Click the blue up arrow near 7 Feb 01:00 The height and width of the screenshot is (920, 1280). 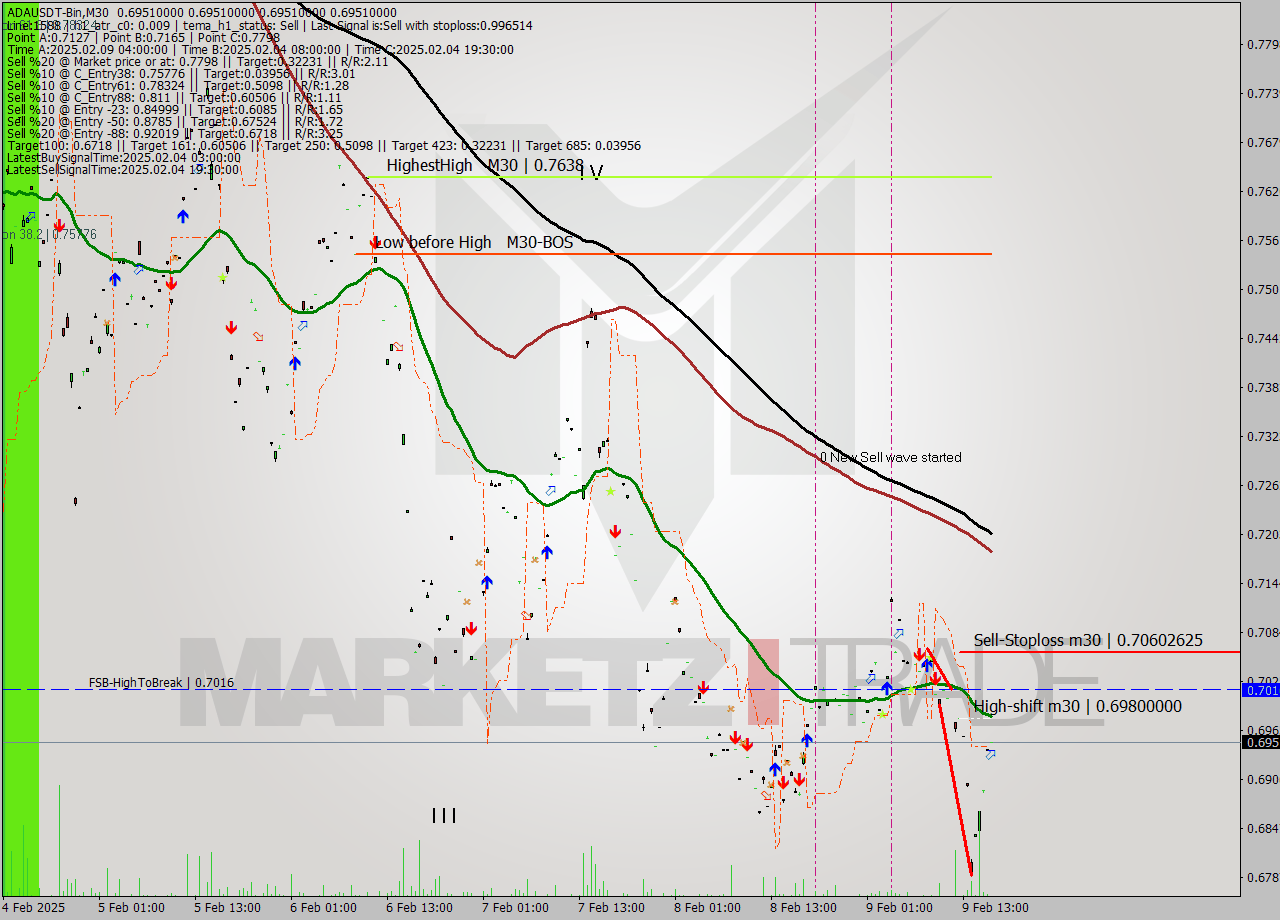[487, 580]
